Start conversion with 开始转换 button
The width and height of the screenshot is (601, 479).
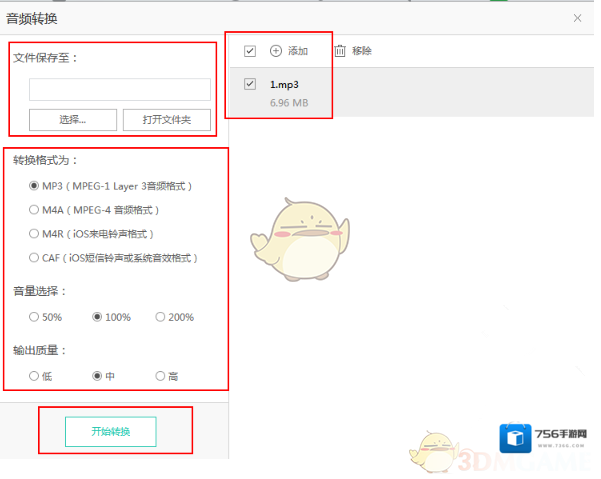(x=110, y=432)
